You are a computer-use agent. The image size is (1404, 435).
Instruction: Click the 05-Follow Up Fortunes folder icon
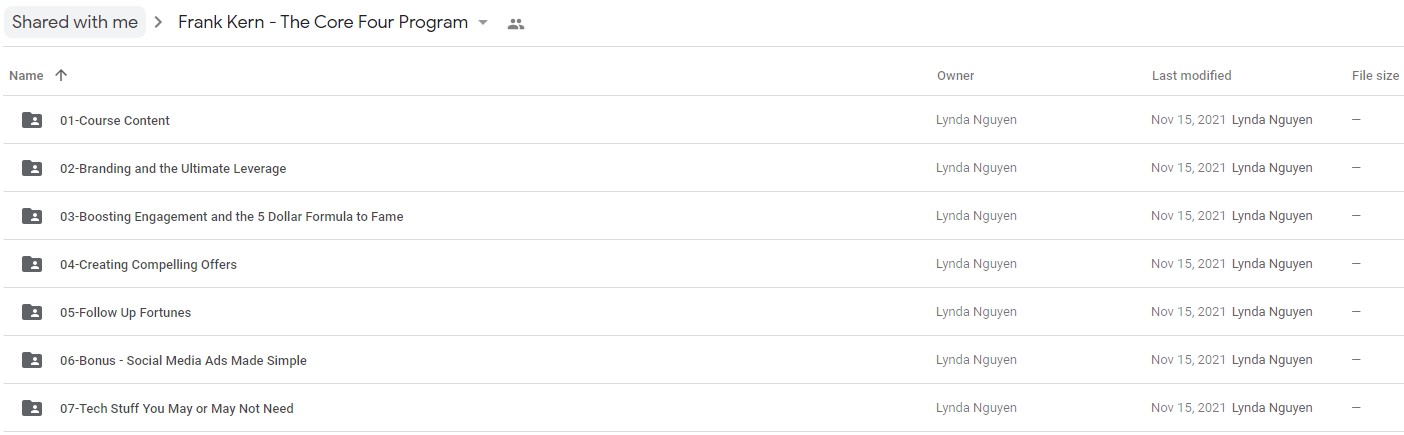(x=32, y=312)
